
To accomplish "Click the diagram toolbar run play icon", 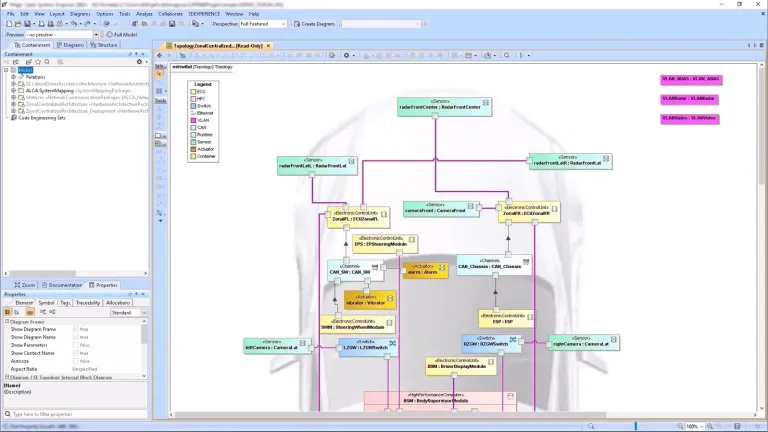I will pos(522,55).
